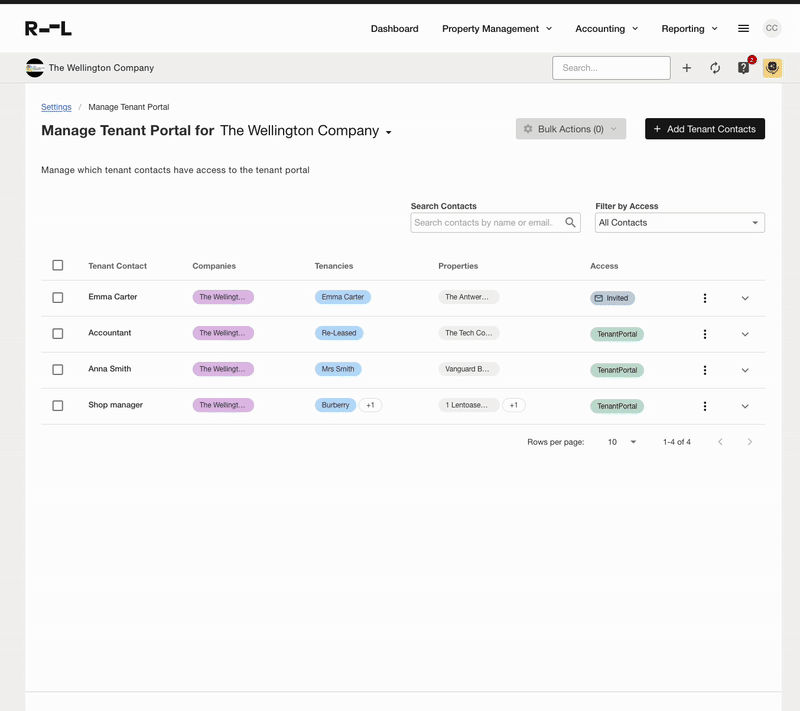The width and height of the screenshot is (800, 711).
Task: Click the CC user avatar
Action: point(772,29)
